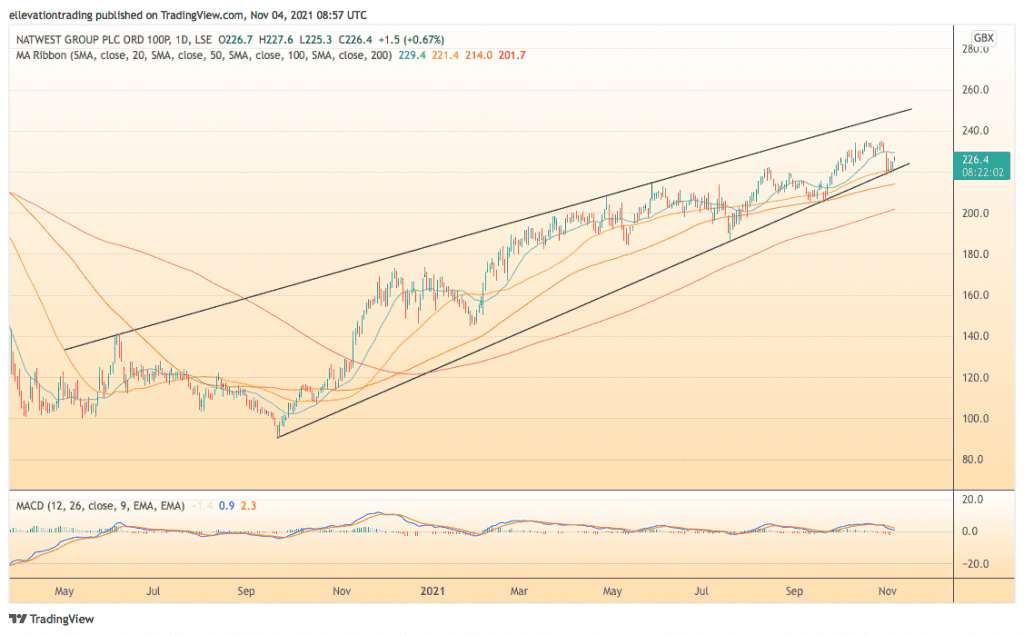Click the MACD signal value 2.3

(249, 506)
